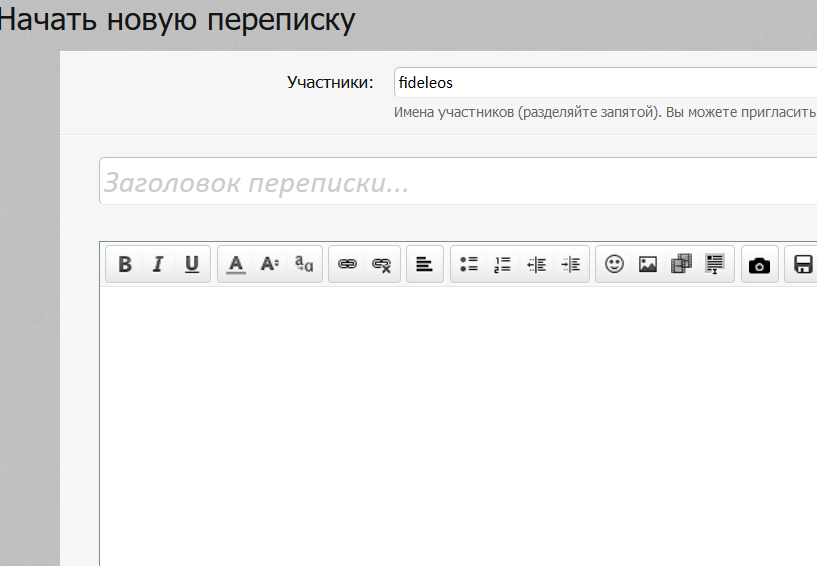Toggle italic text formatting

158,264
